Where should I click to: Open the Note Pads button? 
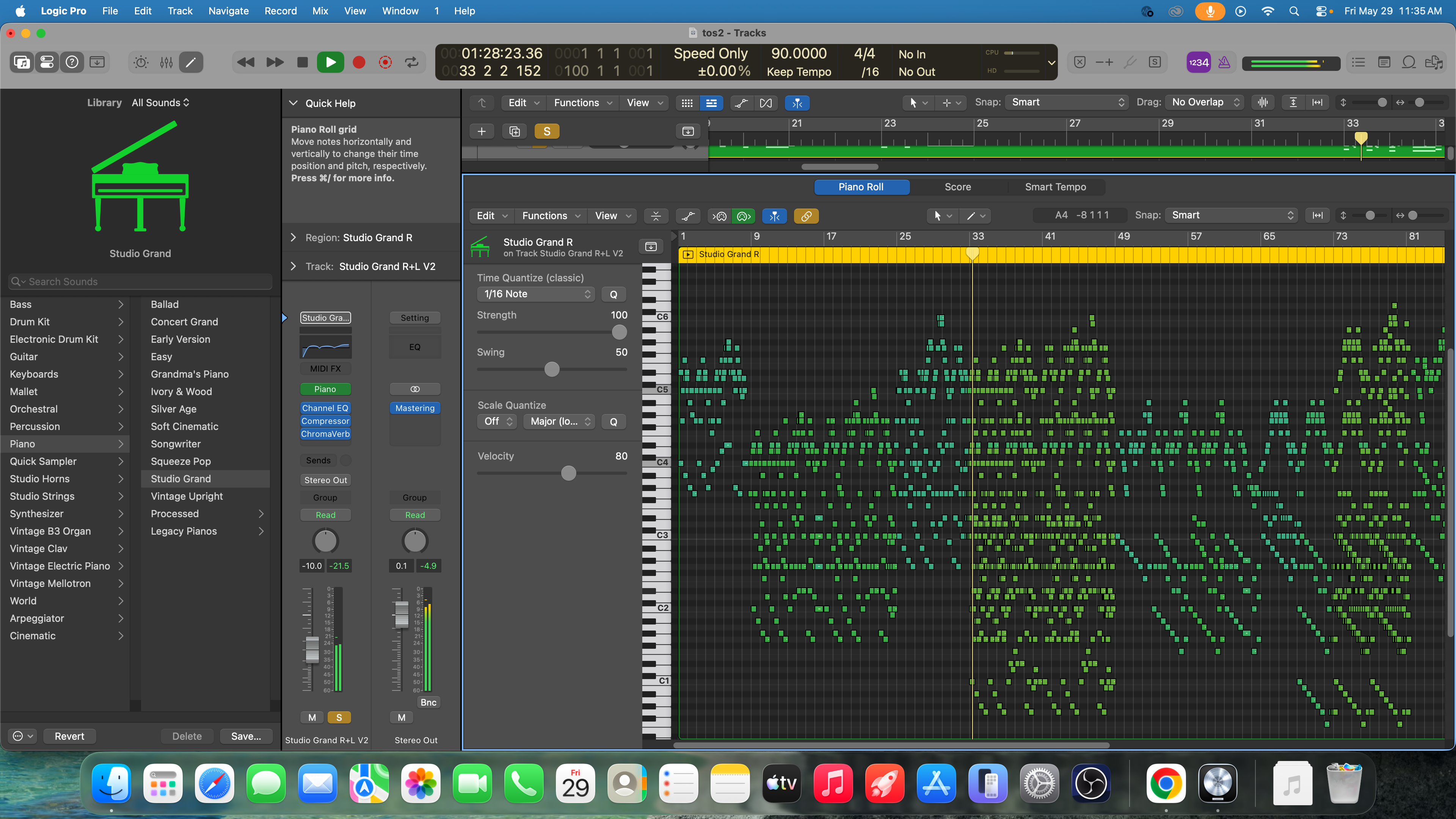click(x=1384, y=62)
